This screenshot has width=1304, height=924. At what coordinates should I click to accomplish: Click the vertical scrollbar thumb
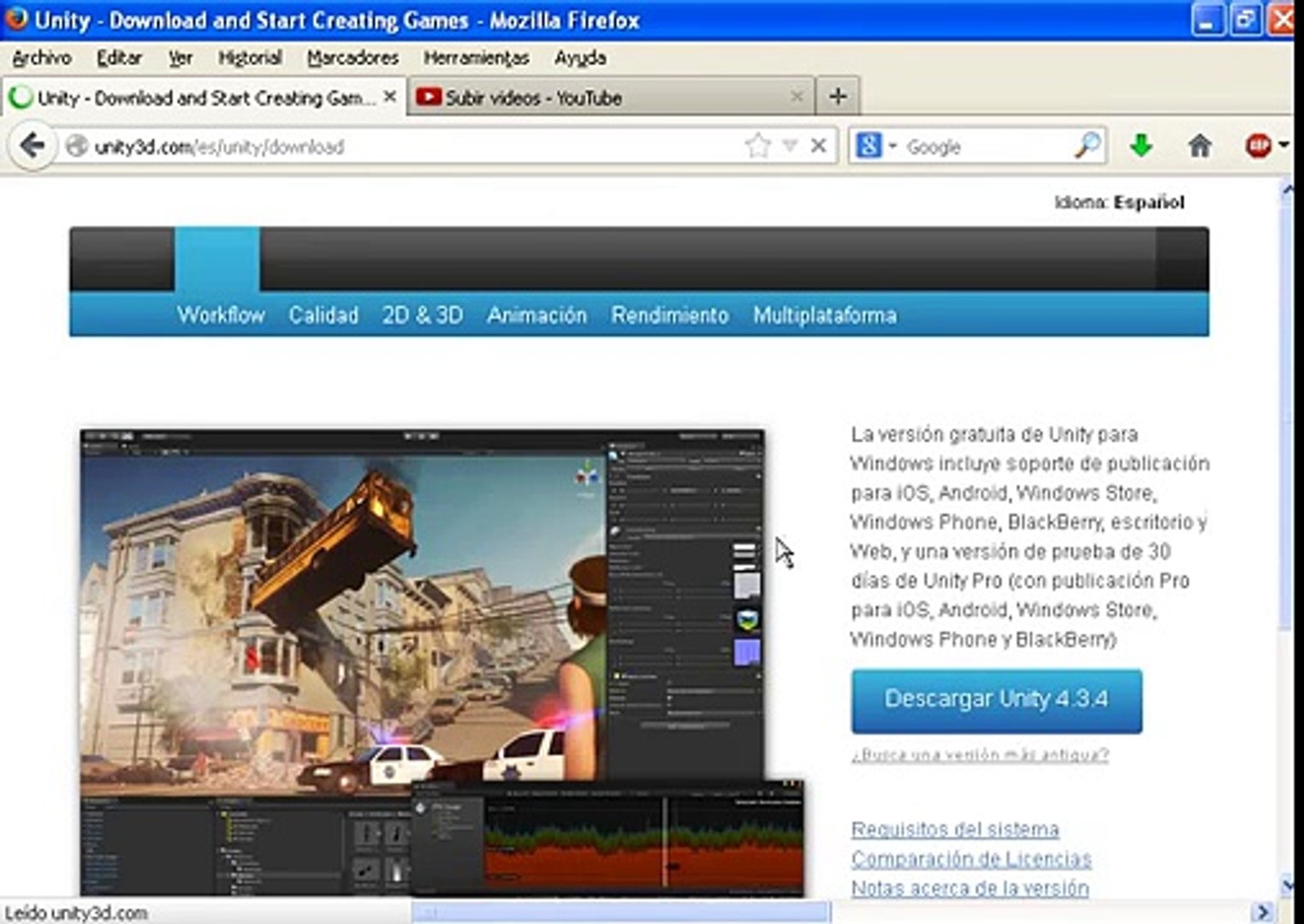1286,416
